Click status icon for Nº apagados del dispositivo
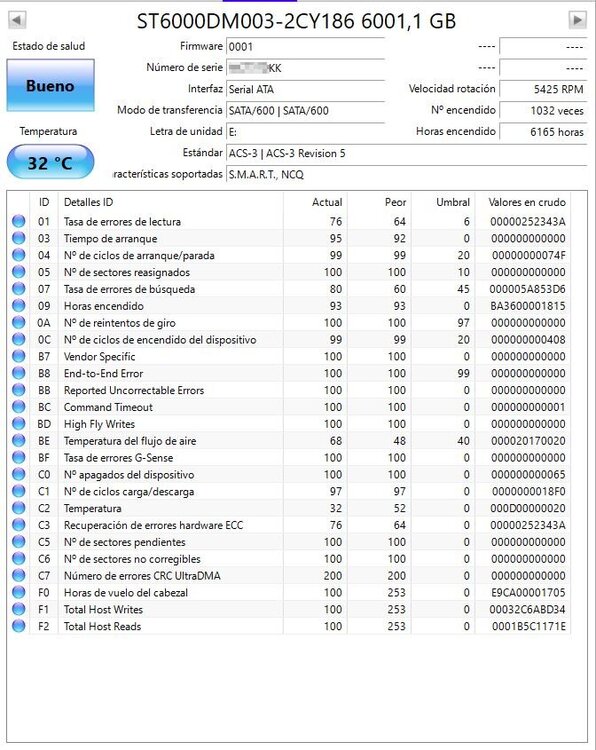Image resolution: width=596 pixels, height=750 pixels. 19,474
